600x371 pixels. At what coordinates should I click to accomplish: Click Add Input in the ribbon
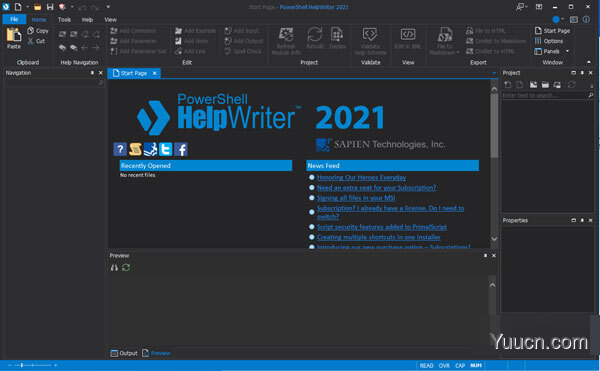point(242,31)
